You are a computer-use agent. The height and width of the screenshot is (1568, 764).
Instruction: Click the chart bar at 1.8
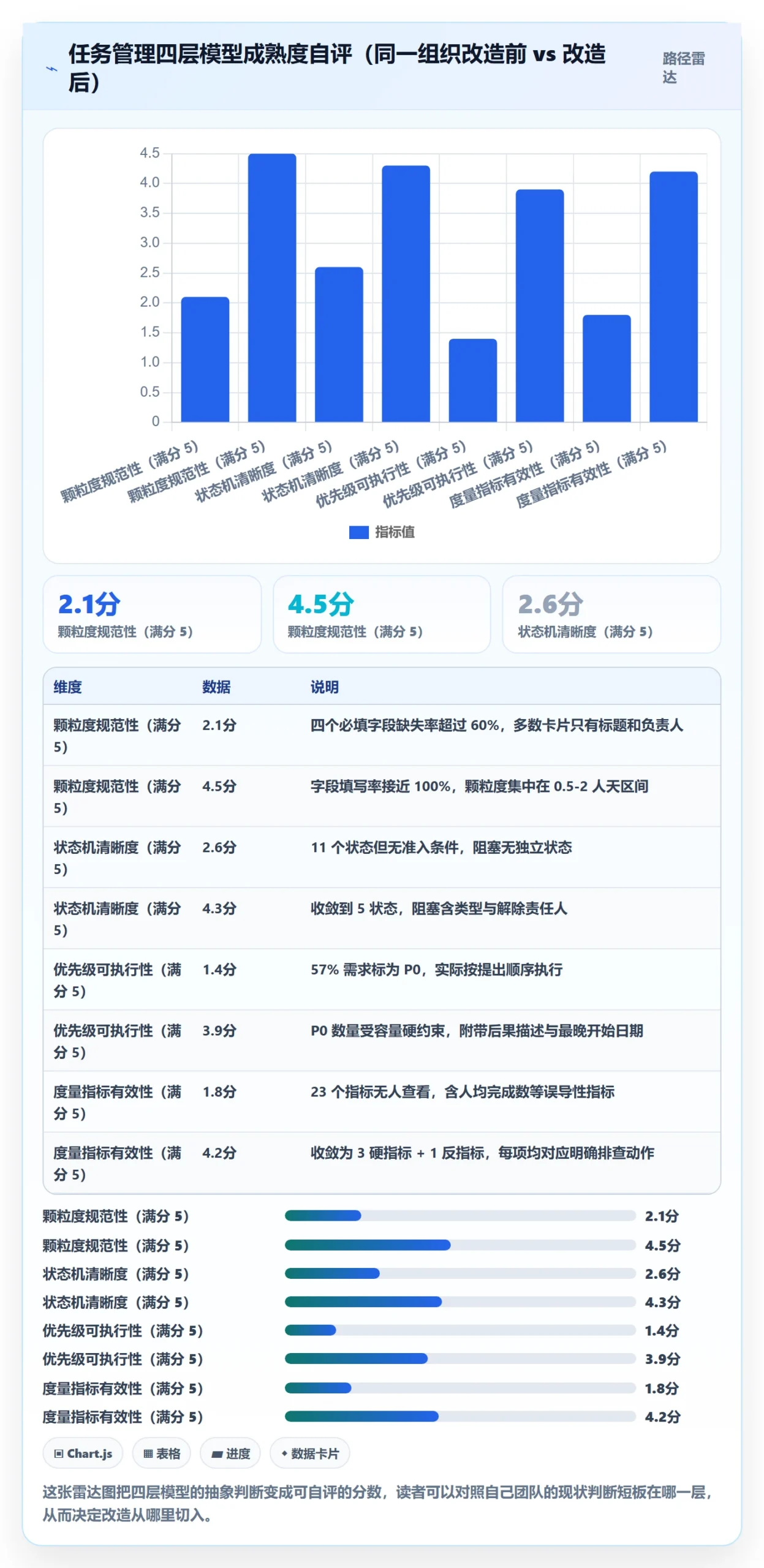point(607,368)
